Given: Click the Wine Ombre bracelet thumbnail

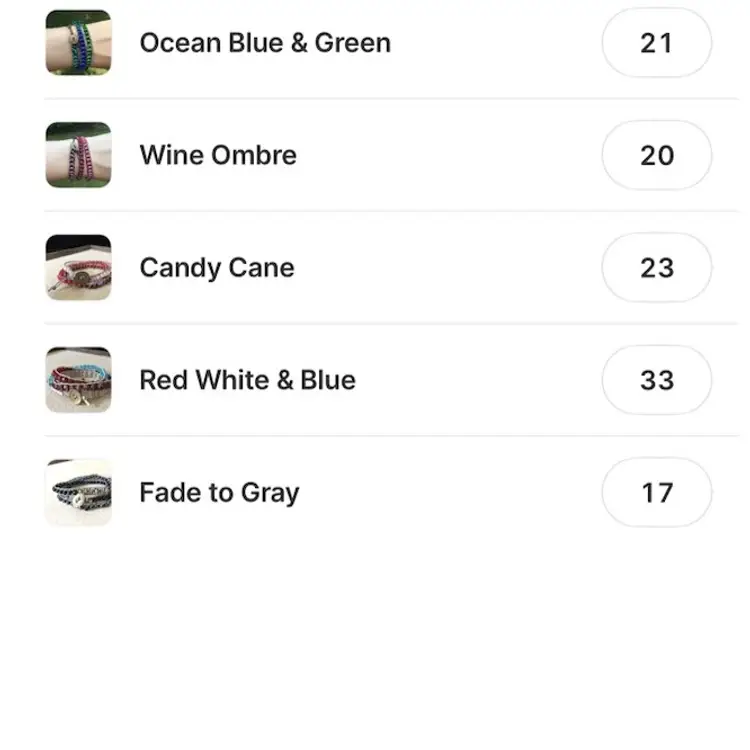Looking at the screenshot, I should (x=78, y=155).
